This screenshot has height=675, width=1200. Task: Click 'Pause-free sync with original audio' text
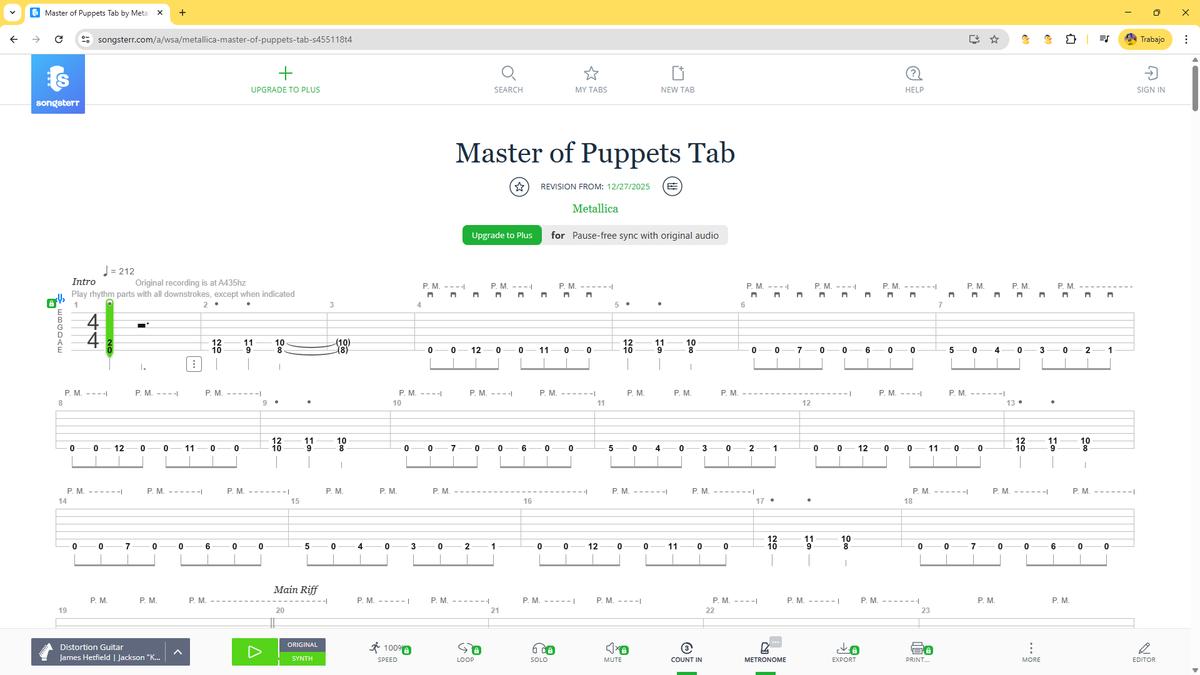(x=645, y=235)
